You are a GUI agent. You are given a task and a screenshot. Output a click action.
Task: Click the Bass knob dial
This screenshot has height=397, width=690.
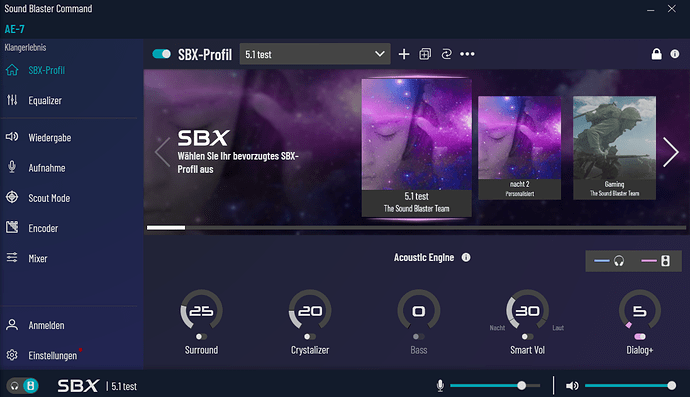coord(418,310)
